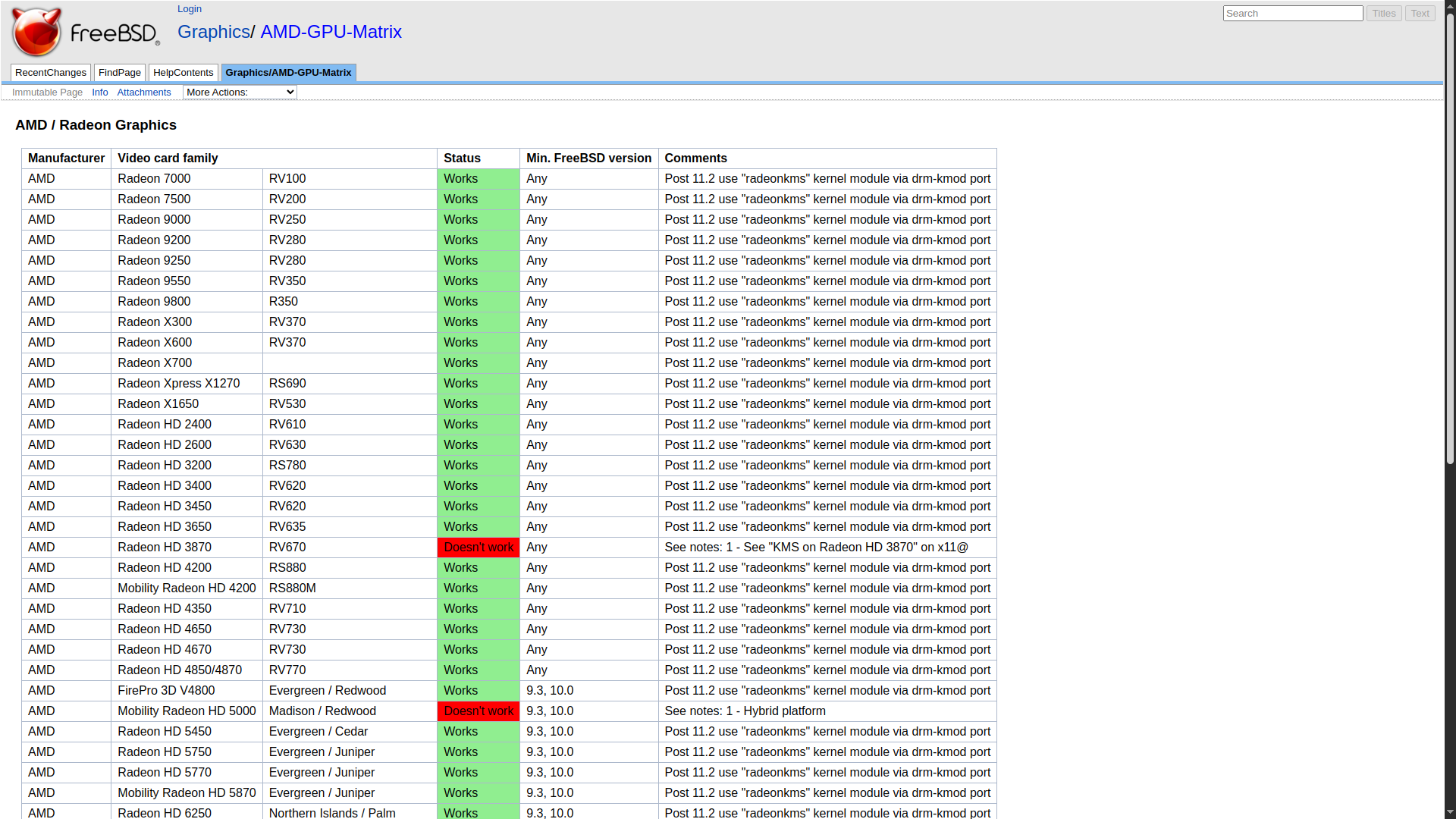Open the Info page link
Image resolution: width=1456 pixels, height=819 pixels.
(x=100, y=93)
